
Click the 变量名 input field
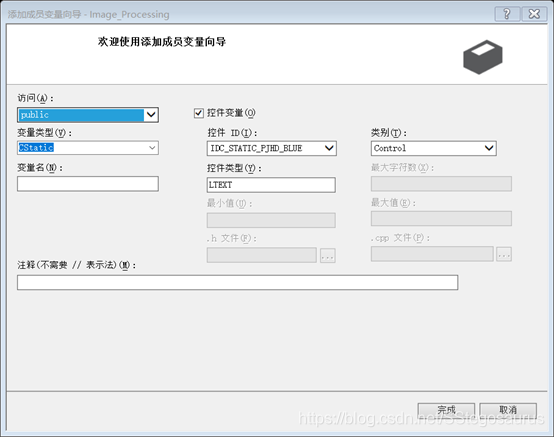[88, 184]
